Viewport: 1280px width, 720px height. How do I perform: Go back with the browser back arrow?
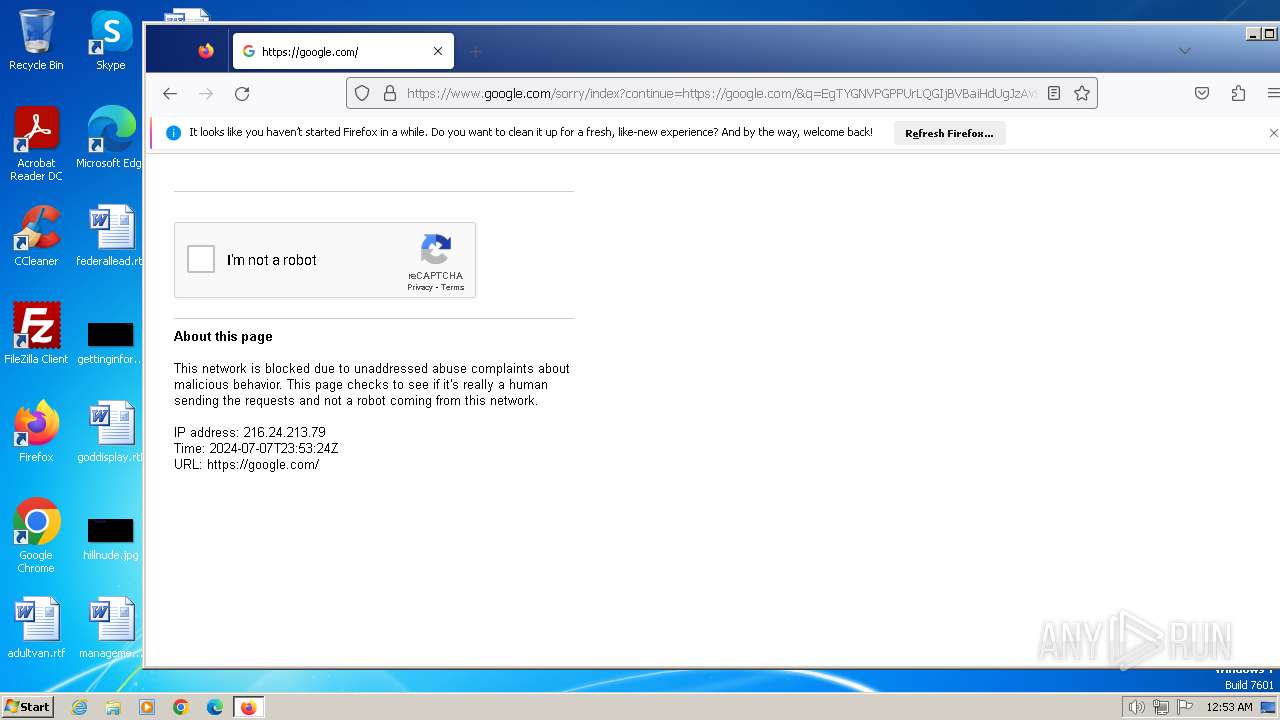point(170,93)
